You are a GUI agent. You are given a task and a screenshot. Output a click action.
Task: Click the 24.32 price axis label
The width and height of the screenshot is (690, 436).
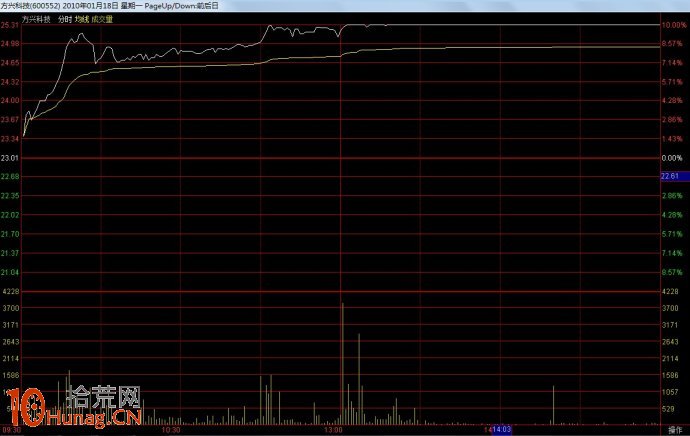[x=10, y=82]
